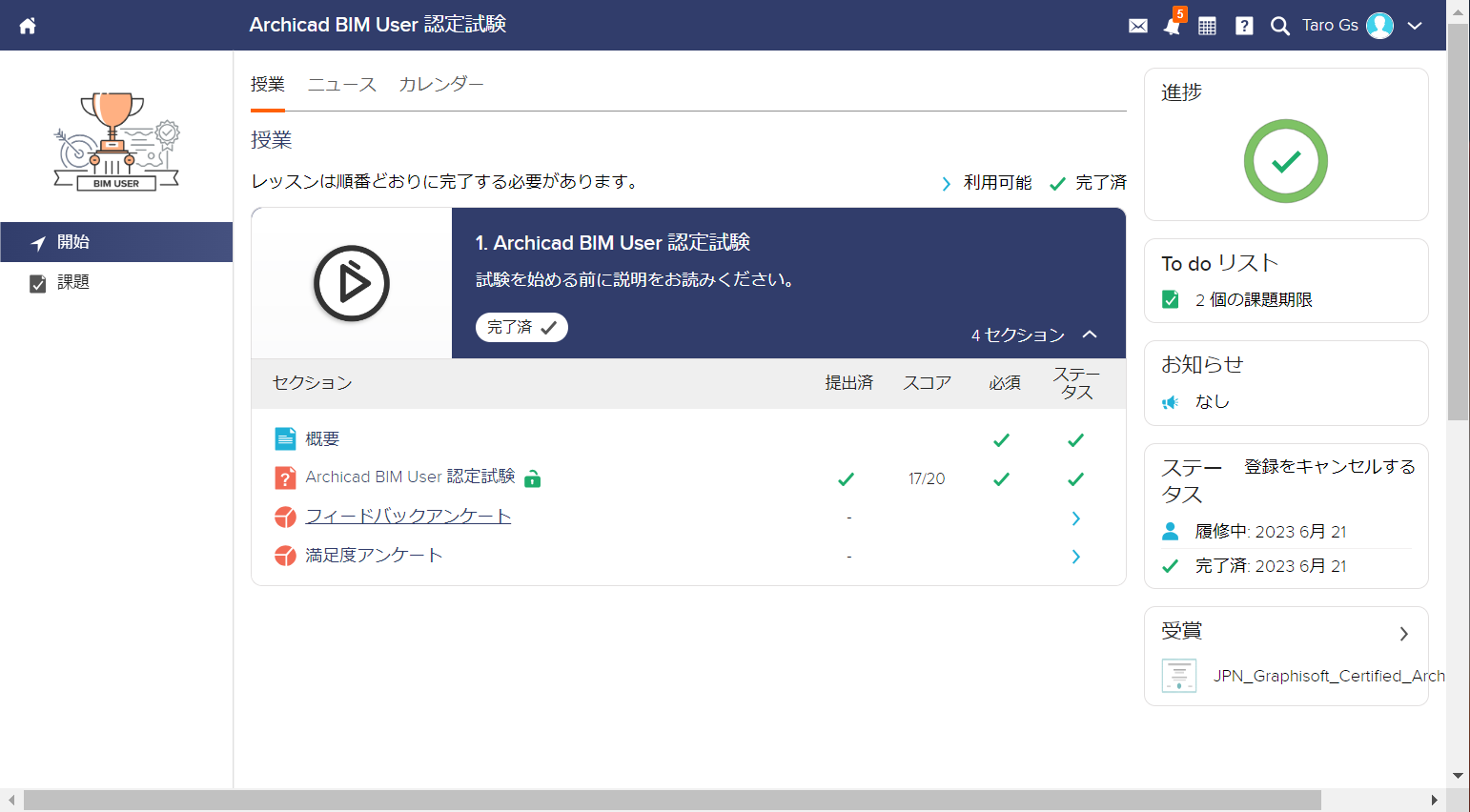Open JPN_Graphisoft_Certified_Arch certificate
This screenshot has height=812, width=1470.
[x=1329, y=676]
